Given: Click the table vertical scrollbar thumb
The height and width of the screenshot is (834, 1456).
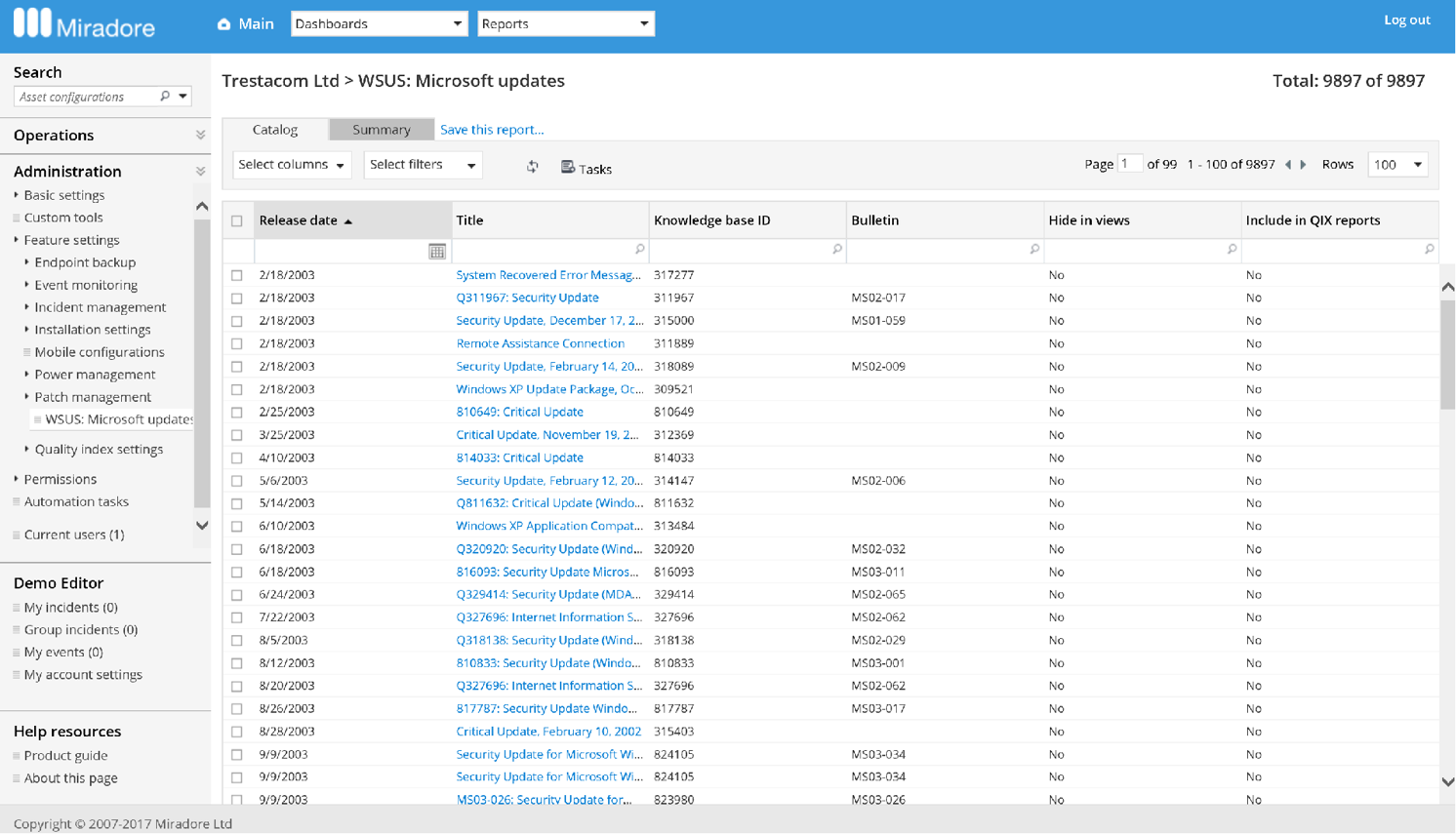Looking at the screenshot, I should (1447, 354).
